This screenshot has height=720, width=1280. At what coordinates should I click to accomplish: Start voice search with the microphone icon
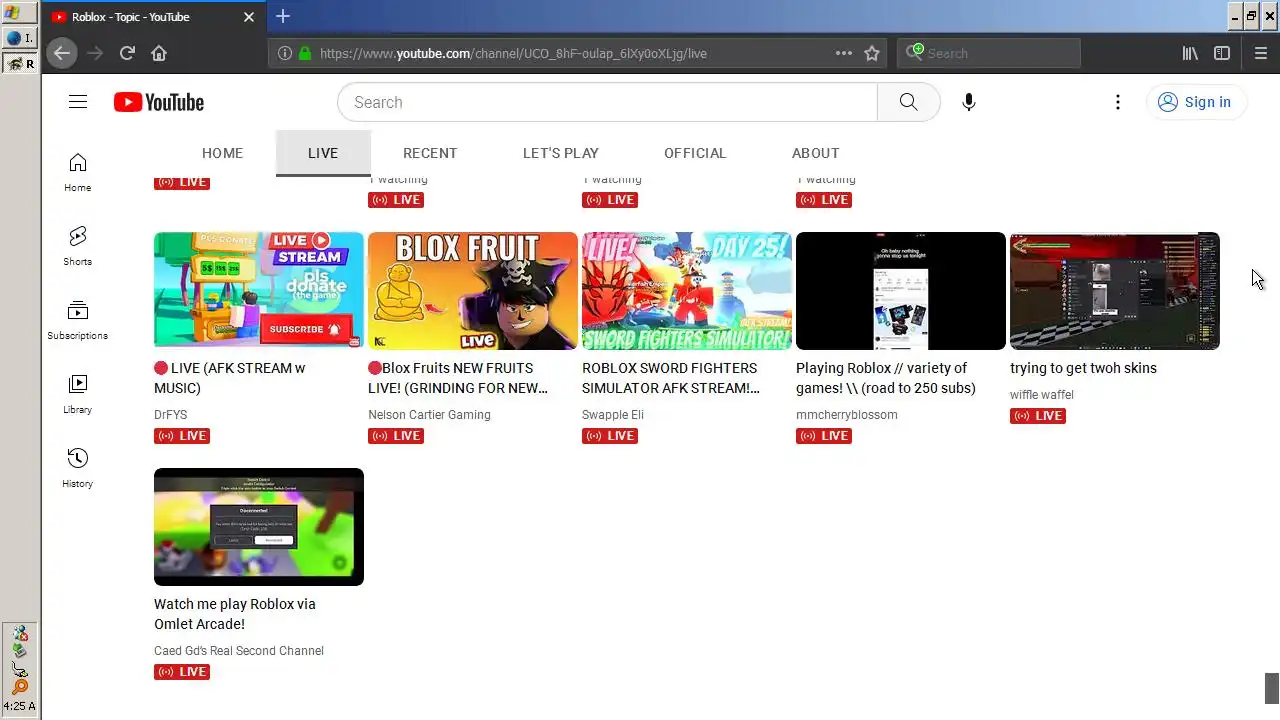[968, 102]
